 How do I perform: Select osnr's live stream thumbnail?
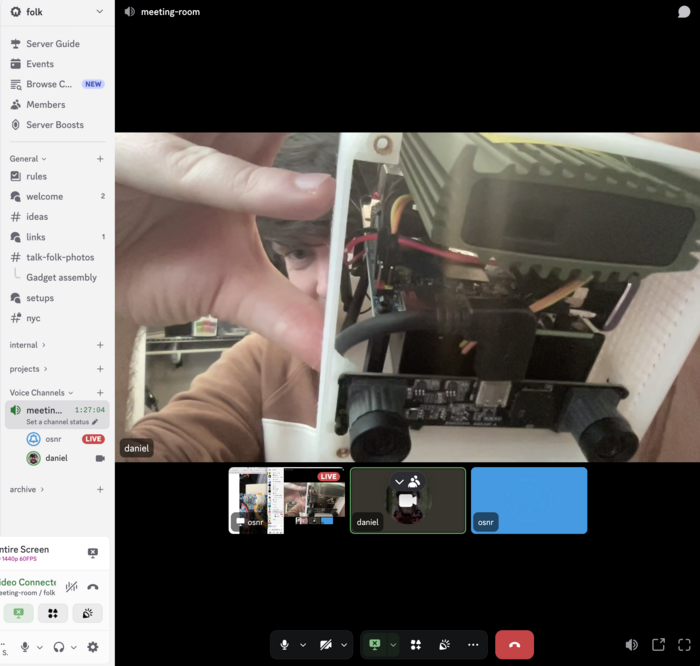coord(286,500)
